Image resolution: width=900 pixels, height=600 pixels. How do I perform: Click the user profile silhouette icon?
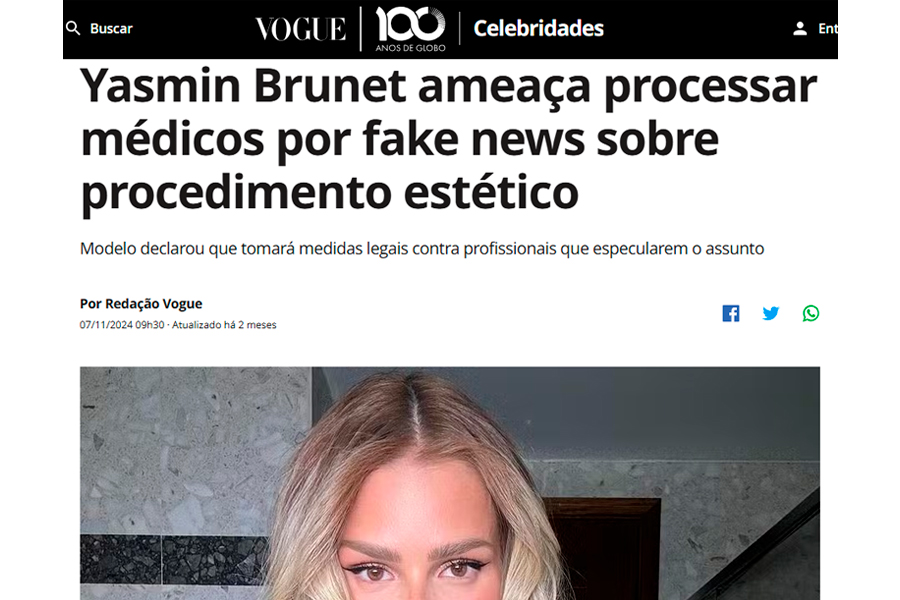[x=800, y=28]
